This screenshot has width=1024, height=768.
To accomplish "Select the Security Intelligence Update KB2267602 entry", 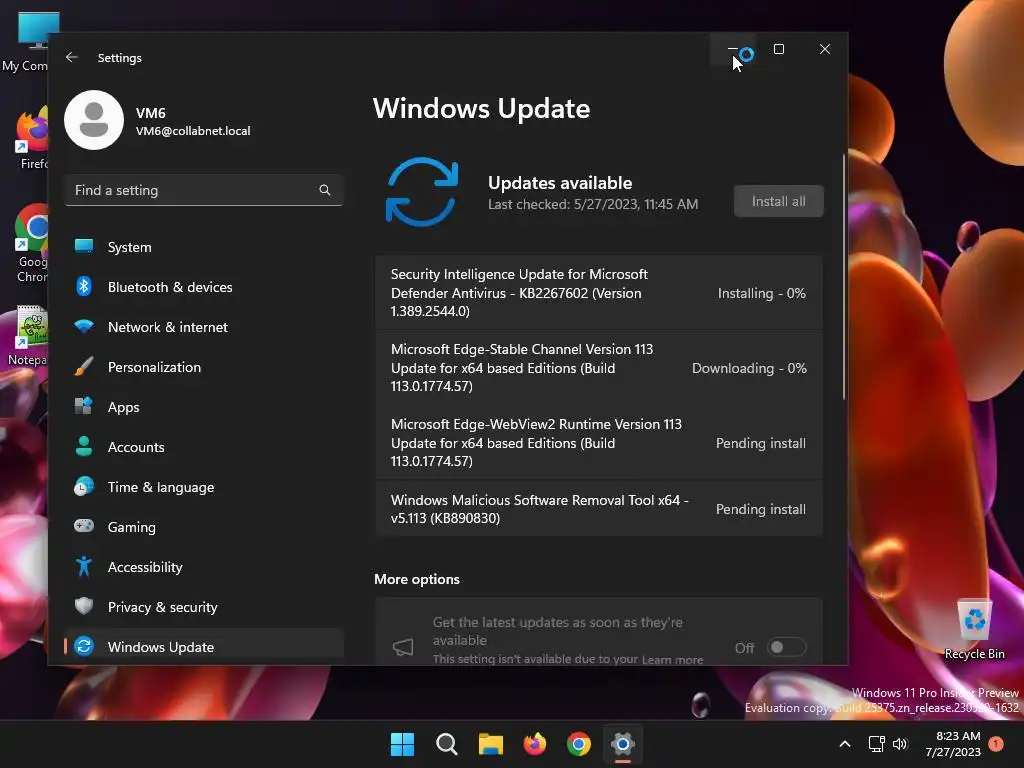I will point(599,293).
